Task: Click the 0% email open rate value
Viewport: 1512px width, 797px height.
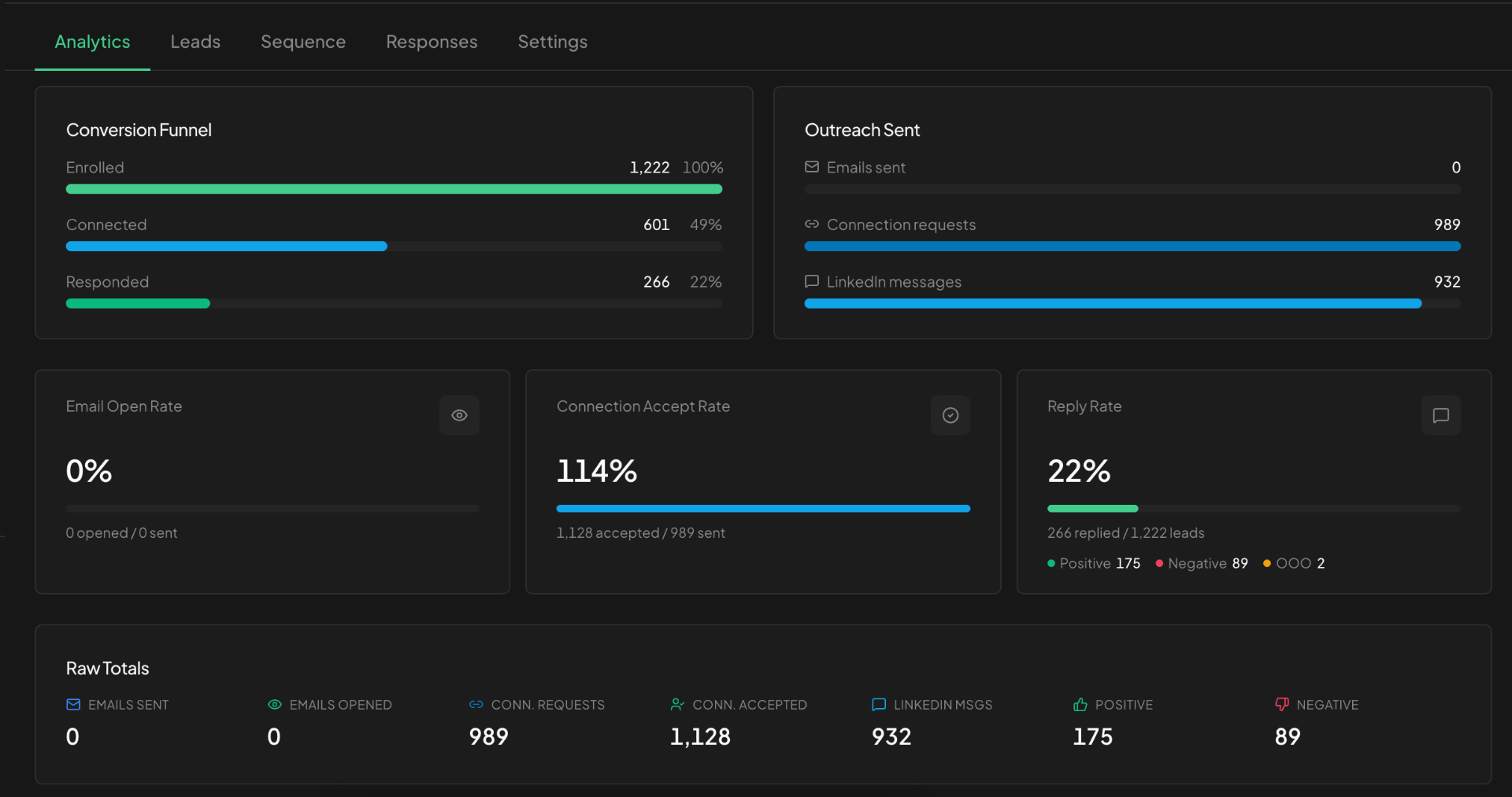Action: pyautogui.click(x=89, y=471)
